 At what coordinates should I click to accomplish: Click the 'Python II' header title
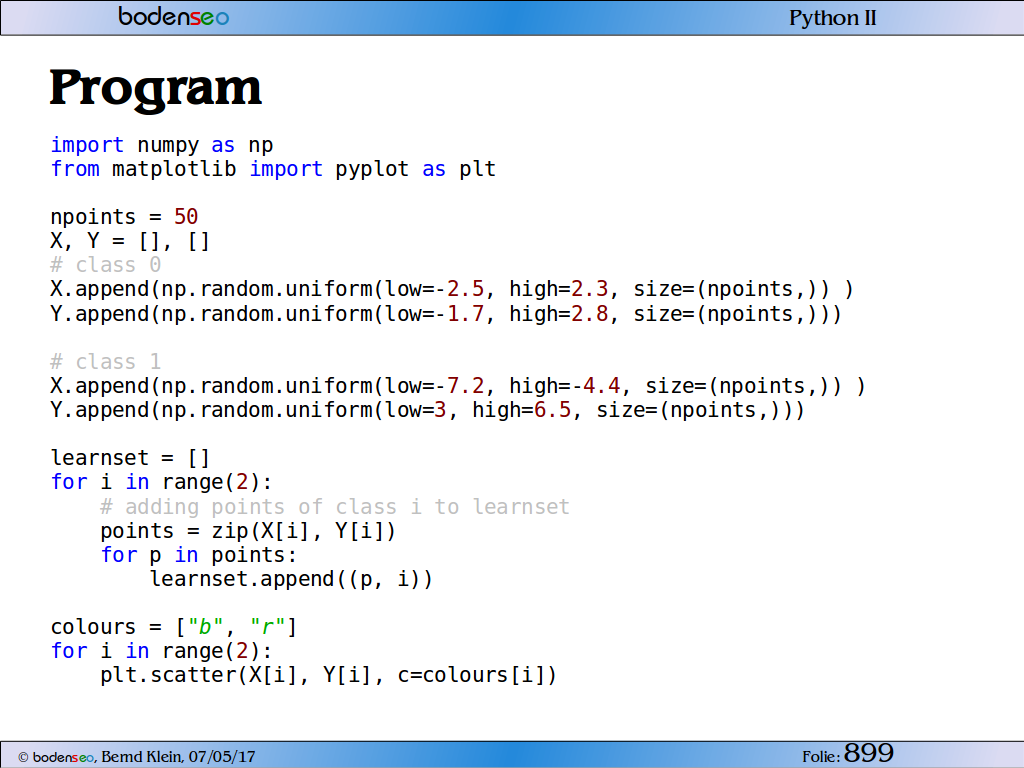833,18
